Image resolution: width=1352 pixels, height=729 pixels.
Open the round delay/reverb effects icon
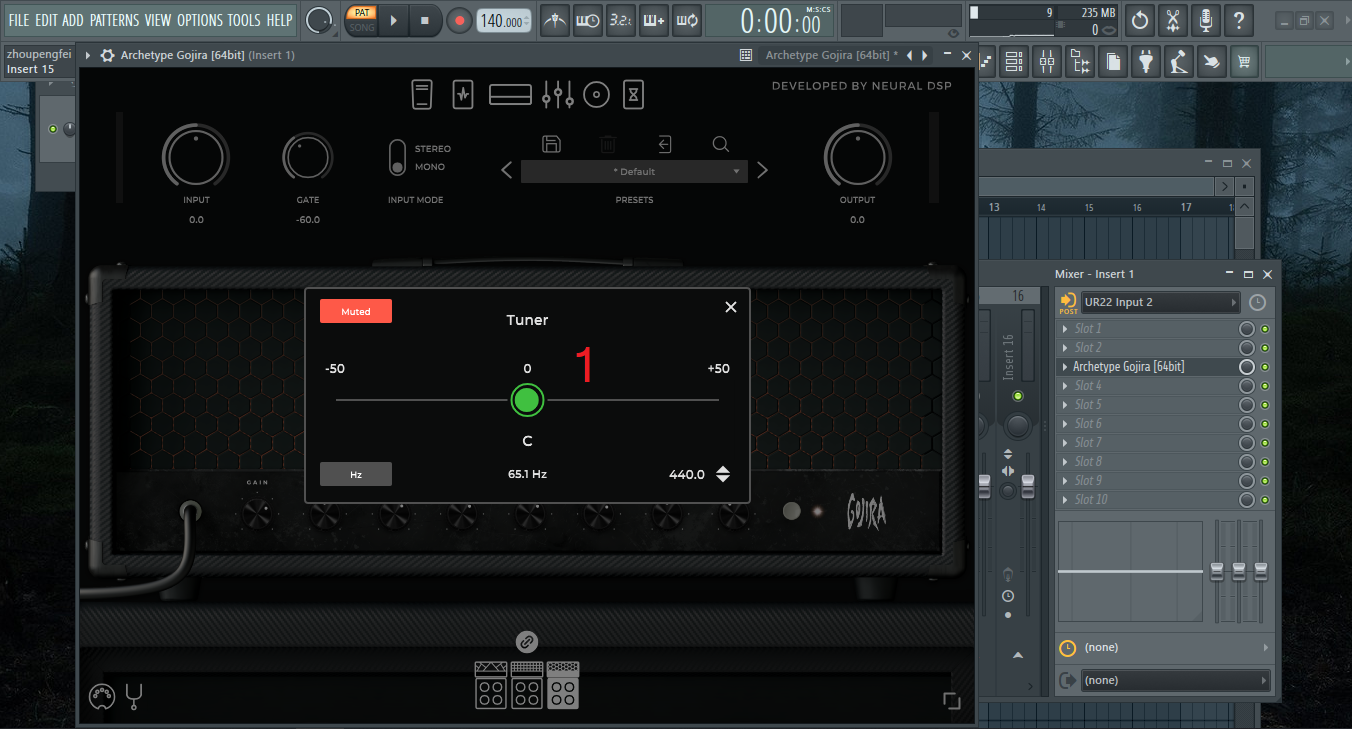[x=597, y=95]
